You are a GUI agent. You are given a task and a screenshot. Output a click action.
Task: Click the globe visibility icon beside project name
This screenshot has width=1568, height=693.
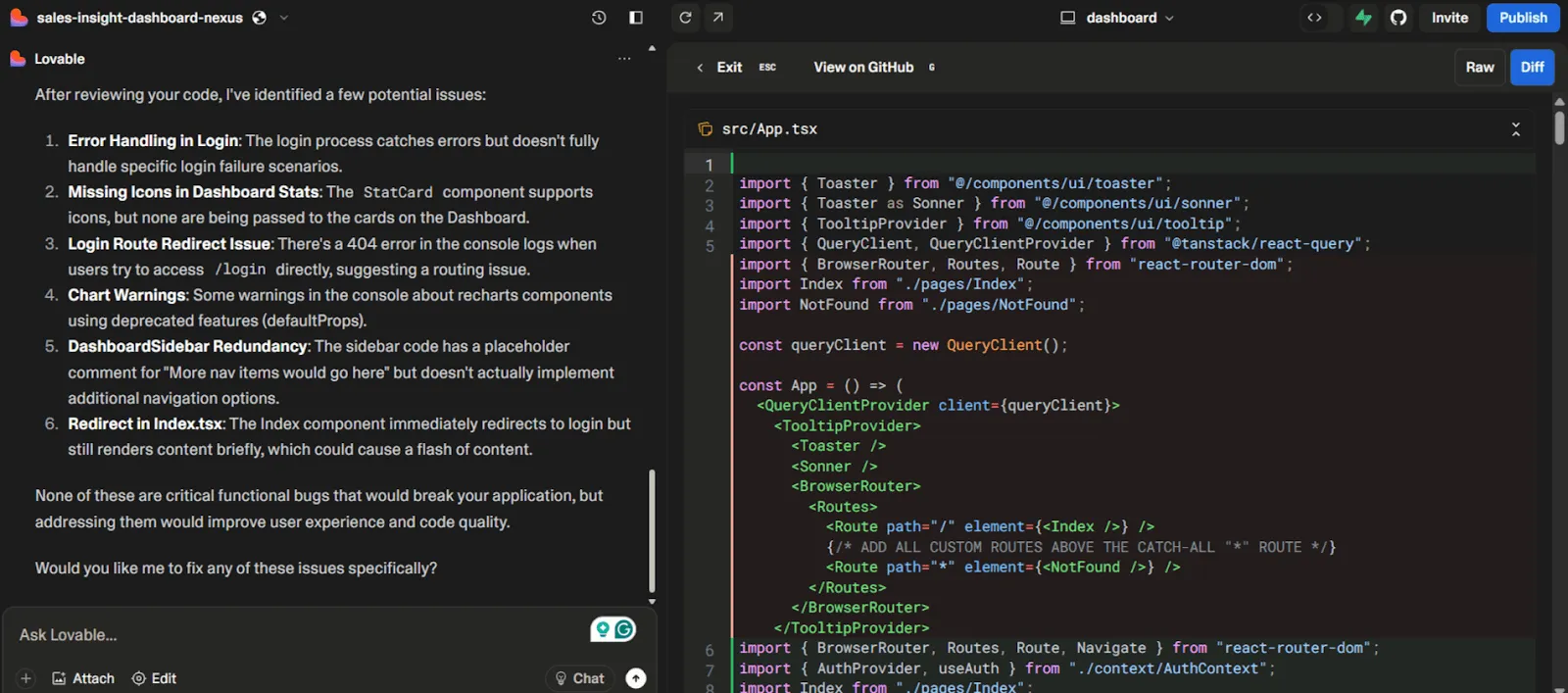click(259, 18)
